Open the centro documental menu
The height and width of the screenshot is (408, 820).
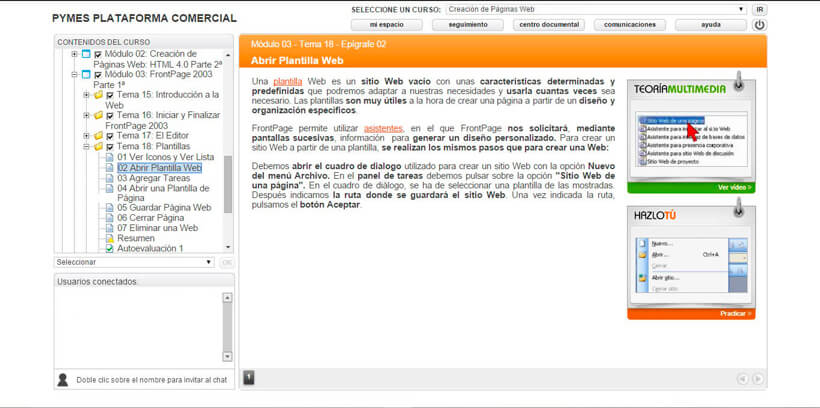coord(549,25)
